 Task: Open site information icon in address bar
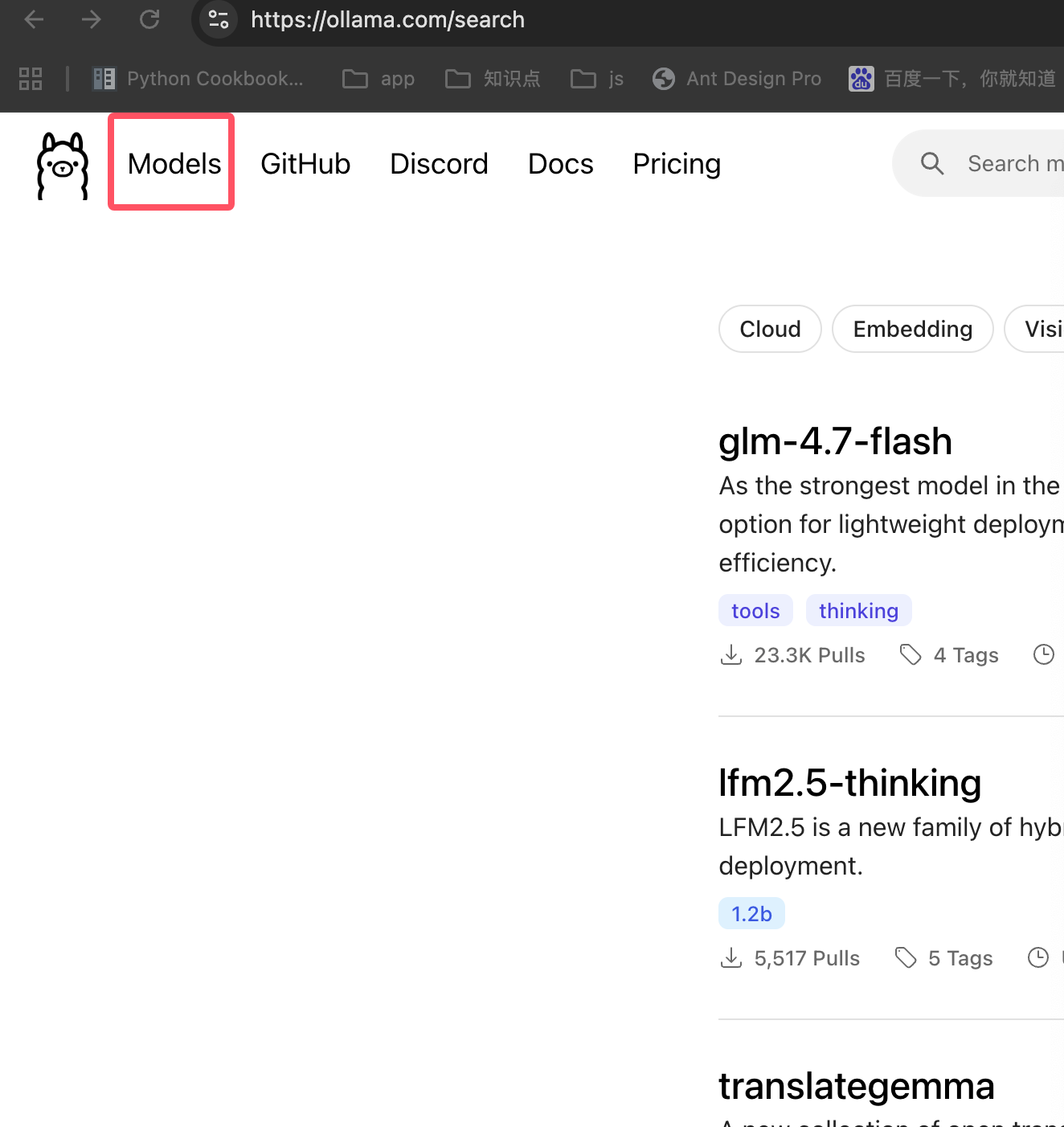coord(218,19)
